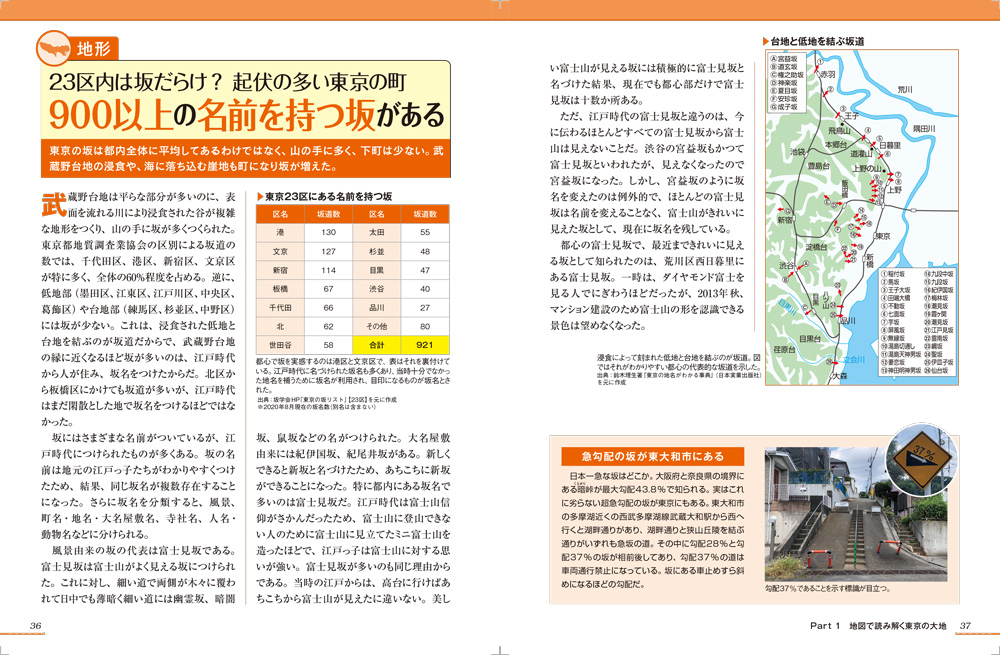
Task: Click the value 80 in the table
Action: (x=425, y=327)
